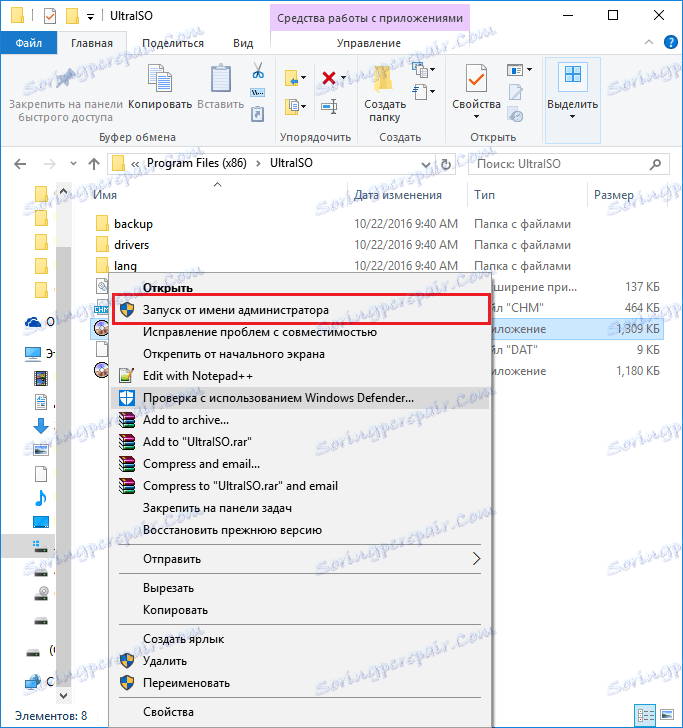This screenshot has width=683, height=728.
Task: Expand the Easy access dropdown
Action: (433, 92)
